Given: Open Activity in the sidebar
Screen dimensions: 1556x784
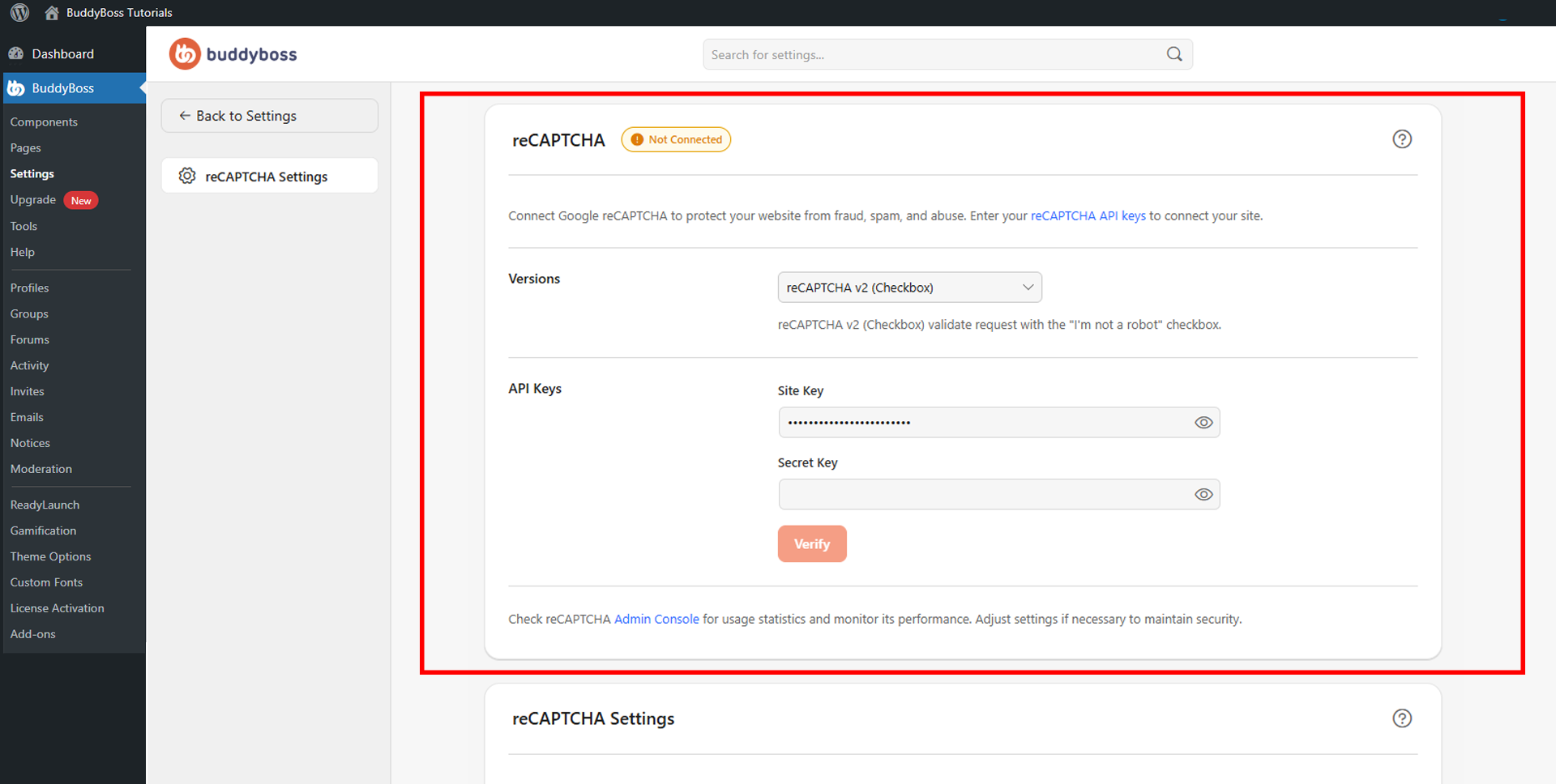Looking at the screenshot, I should 29,365.
